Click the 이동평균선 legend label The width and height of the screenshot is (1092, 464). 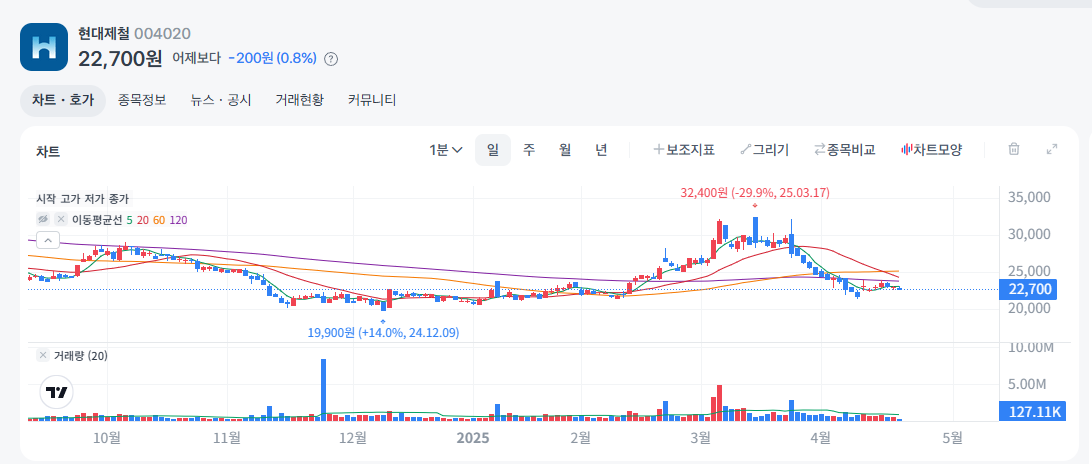(x=98, y=219)
